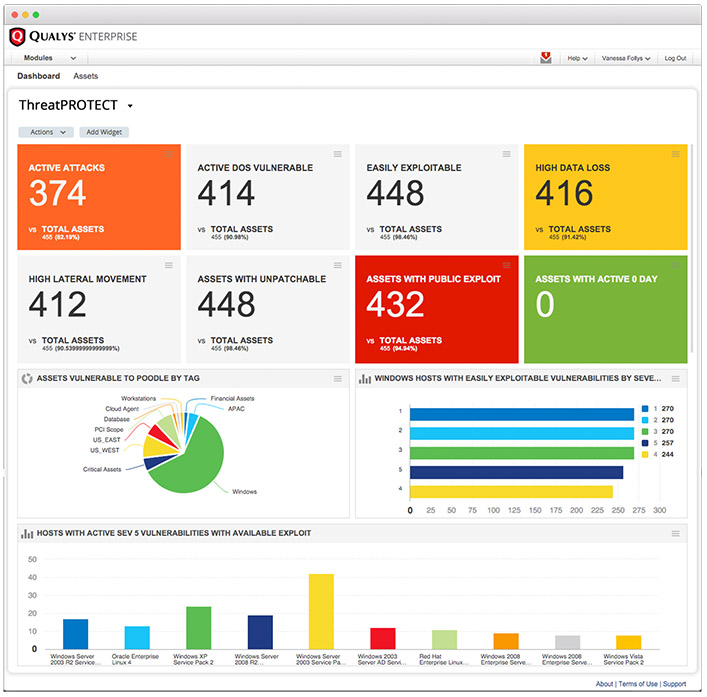The height and width of the screenshot is (697, 707).
Task: Open Easily Exploitable widget menu icon
Action: [507, 154]
